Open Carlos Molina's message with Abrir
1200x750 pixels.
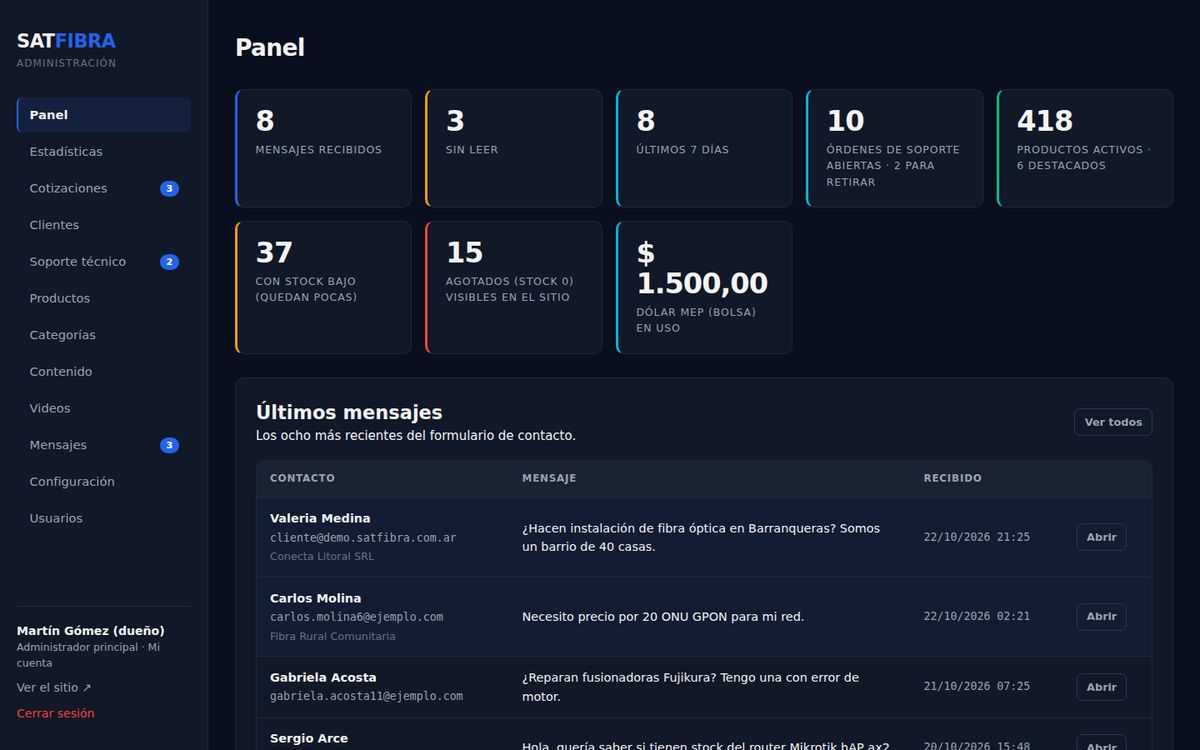tap(1101, 617)
